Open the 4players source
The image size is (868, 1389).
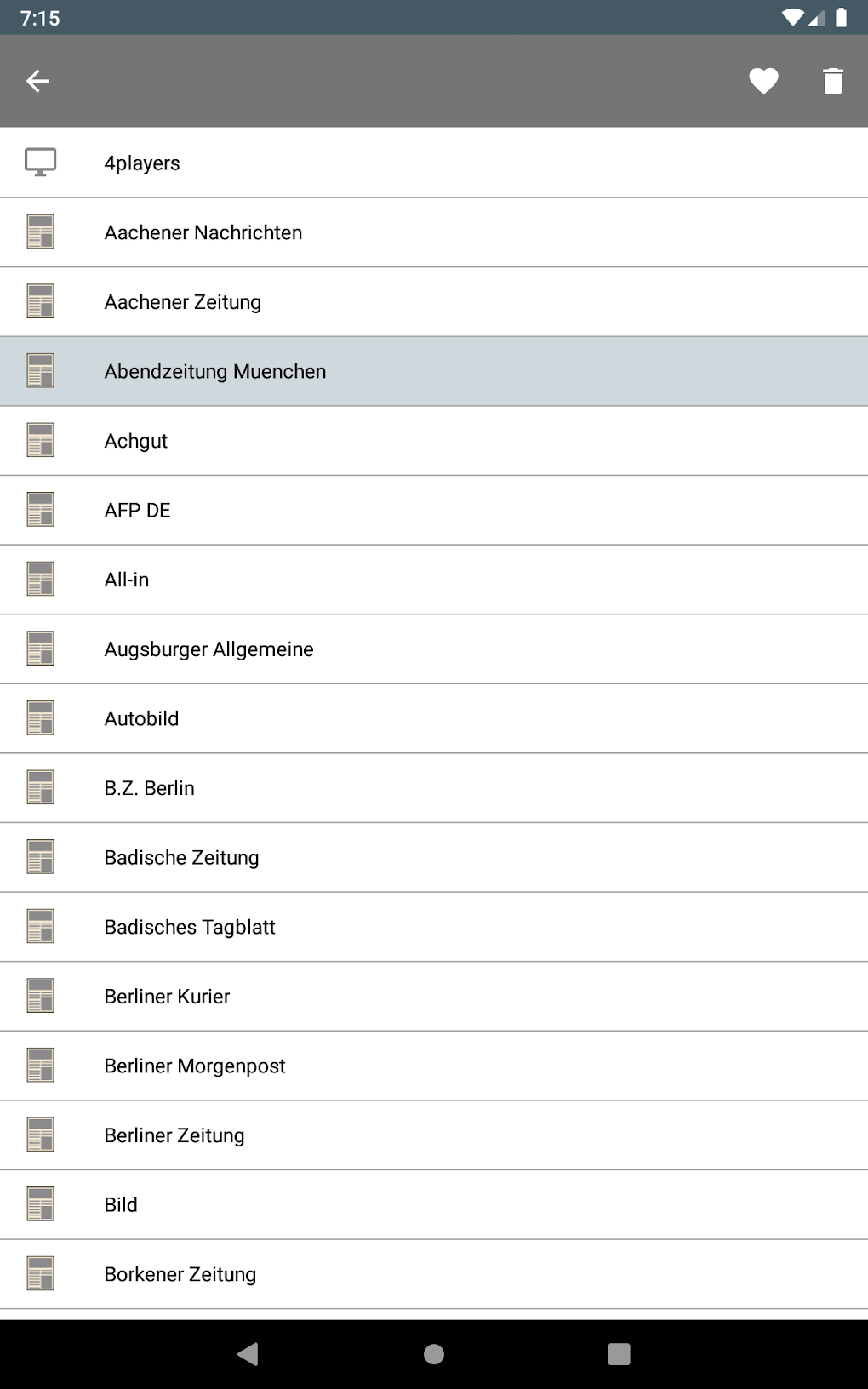142,163
